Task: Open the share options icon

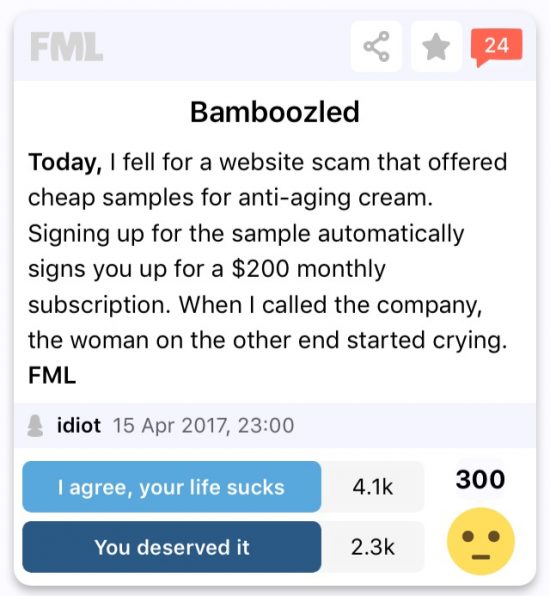Action: pyautogui.click(x=376, y=46)
